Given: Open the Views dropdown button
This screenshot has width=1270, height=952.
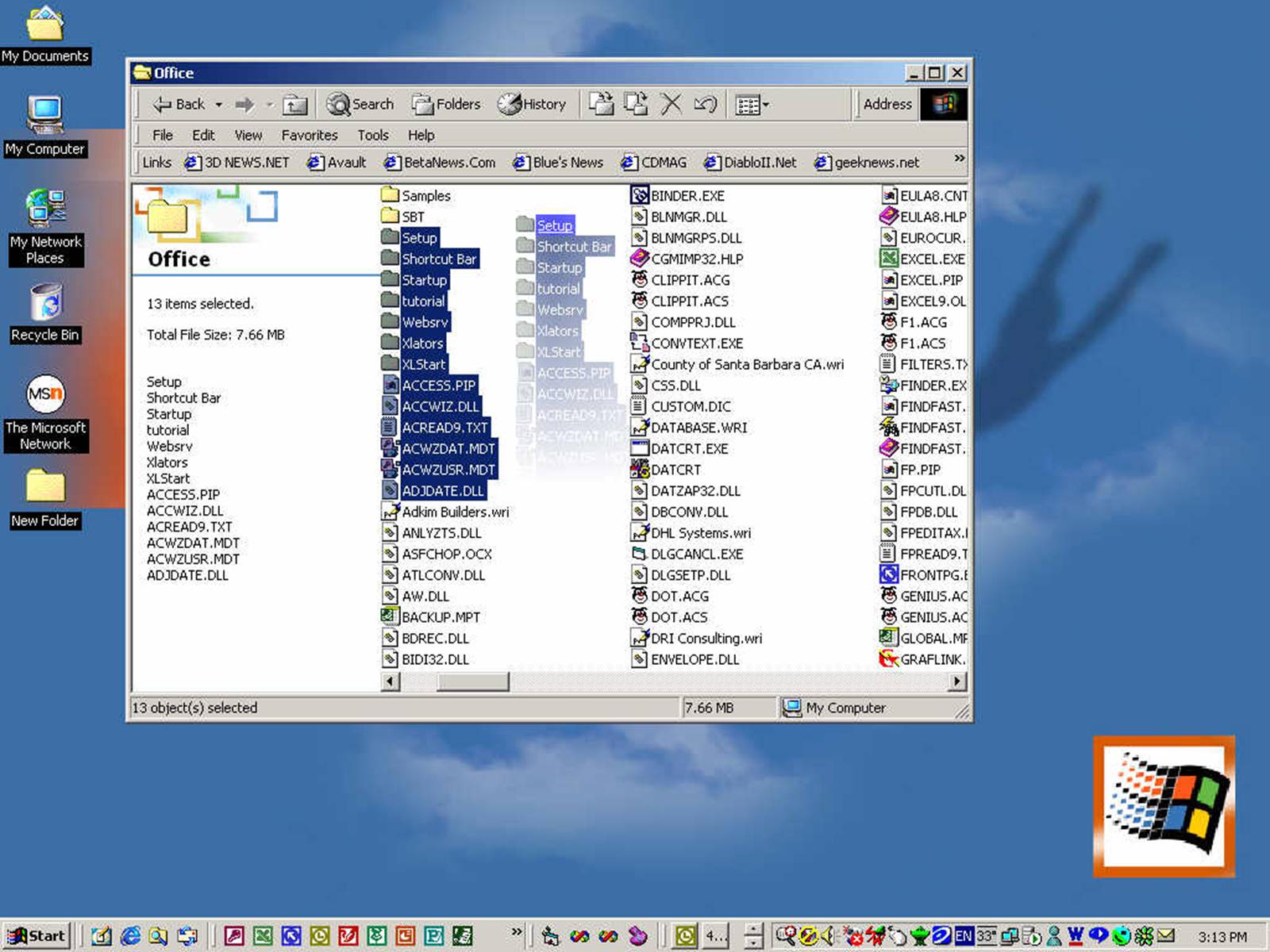Looking at the screenshot, I should 752,104.
